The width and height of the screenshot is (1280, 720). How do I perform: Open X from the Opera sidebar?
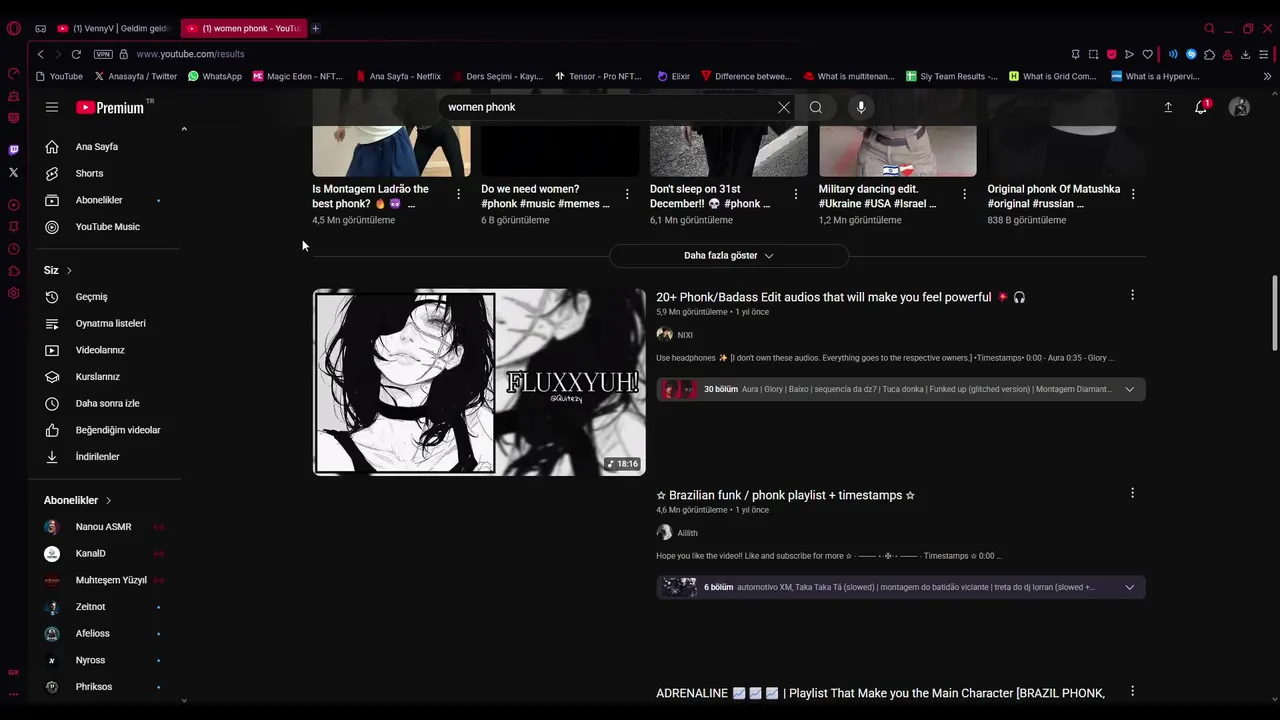[x=13, y=172]
